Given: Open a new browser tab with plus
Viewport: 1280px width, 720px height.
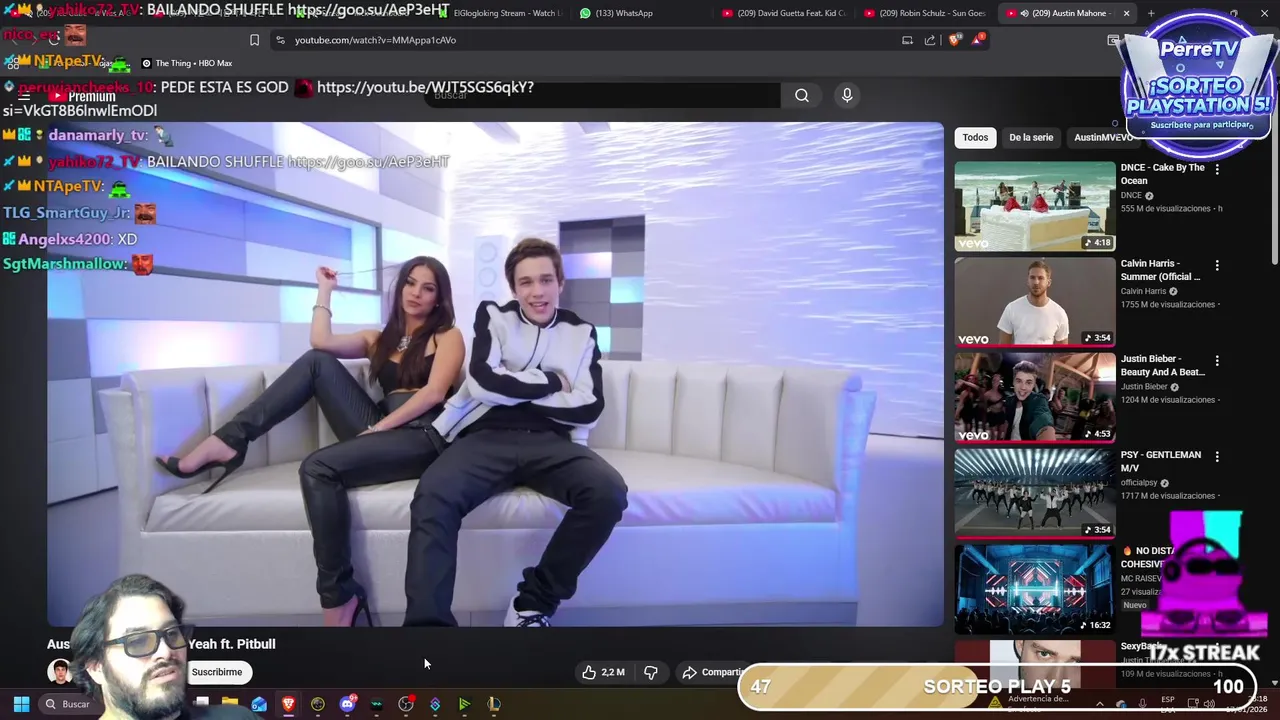Looking at the screenshot, I should pyautogui.click(x=1151, y=13).
